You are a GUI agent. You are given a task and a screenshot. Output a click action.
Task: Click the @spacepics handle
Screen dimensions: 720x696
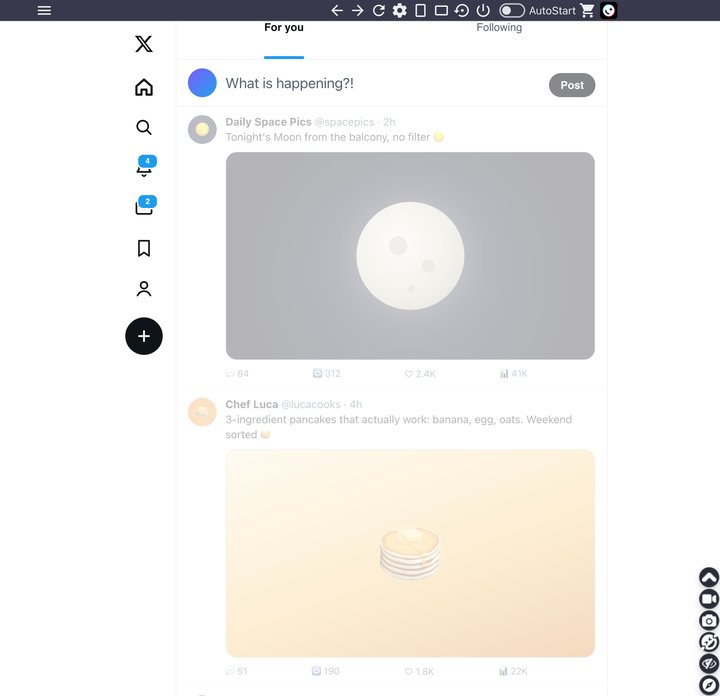344,122
